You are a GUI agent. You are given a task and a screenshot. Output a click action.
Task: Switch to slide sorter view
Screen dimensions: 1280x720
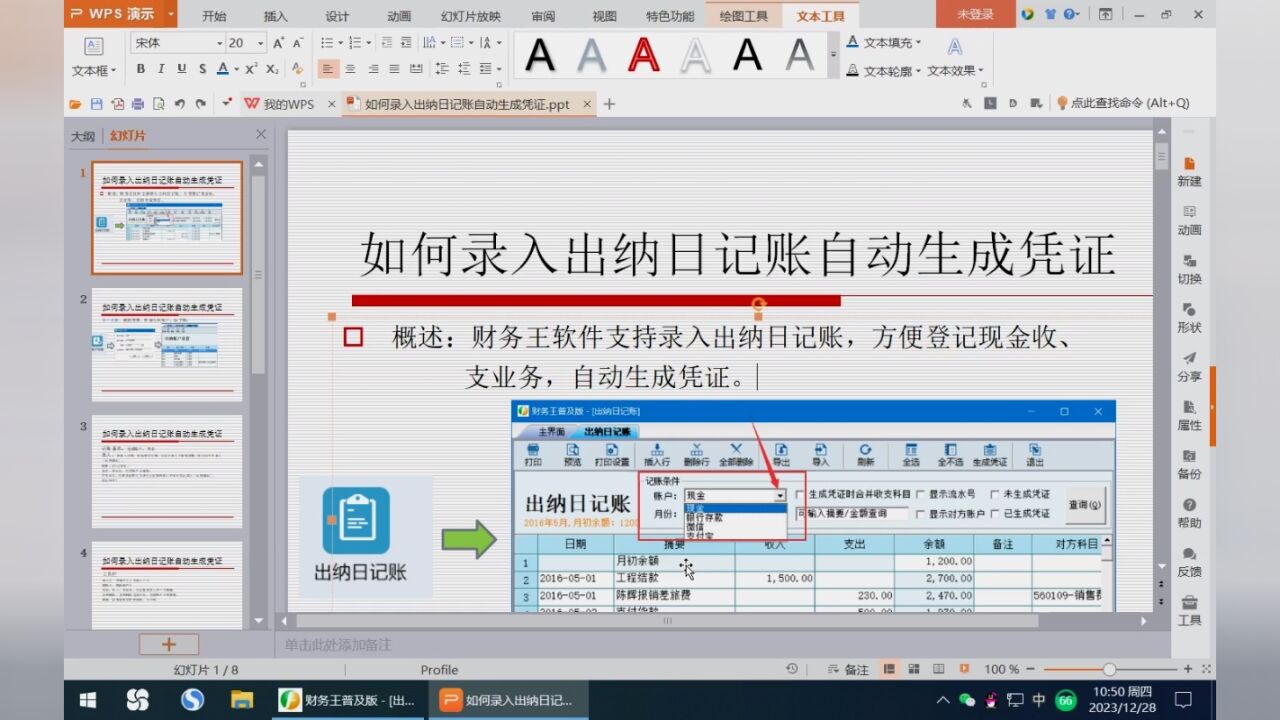click(913, 669)
